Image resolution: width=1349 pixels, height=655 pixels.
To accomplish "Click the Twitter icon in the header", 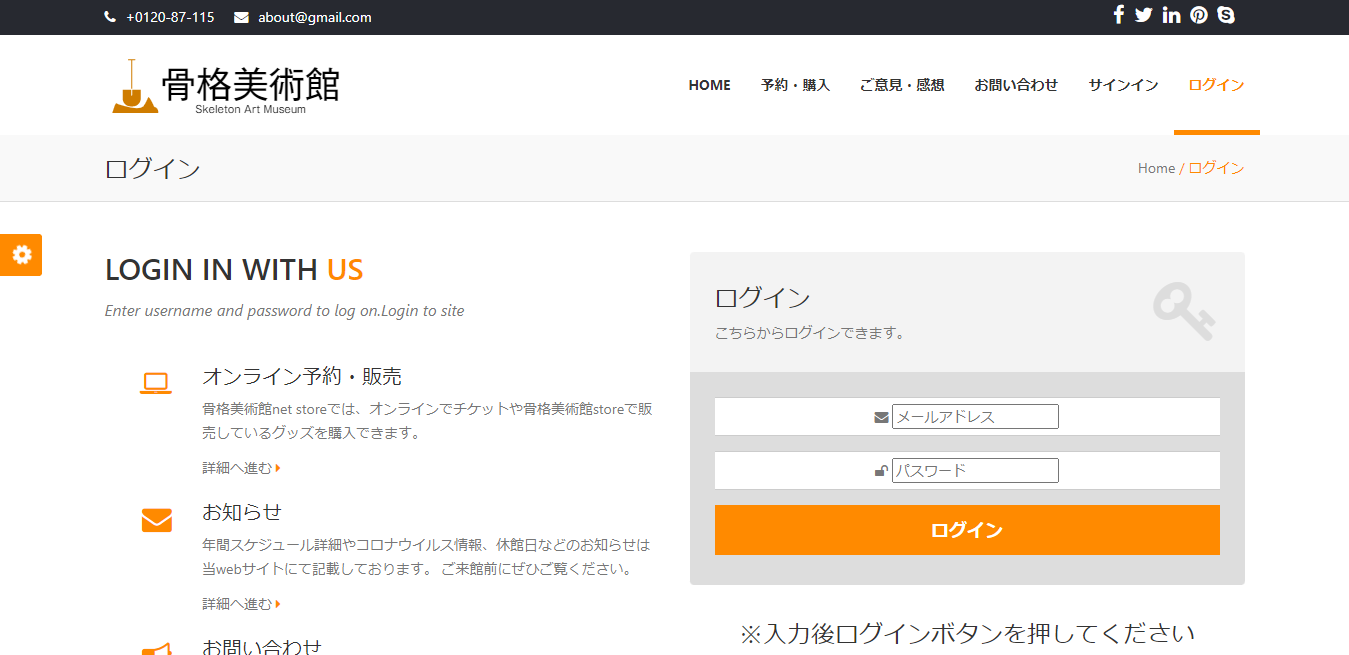I will [1143, 15].
